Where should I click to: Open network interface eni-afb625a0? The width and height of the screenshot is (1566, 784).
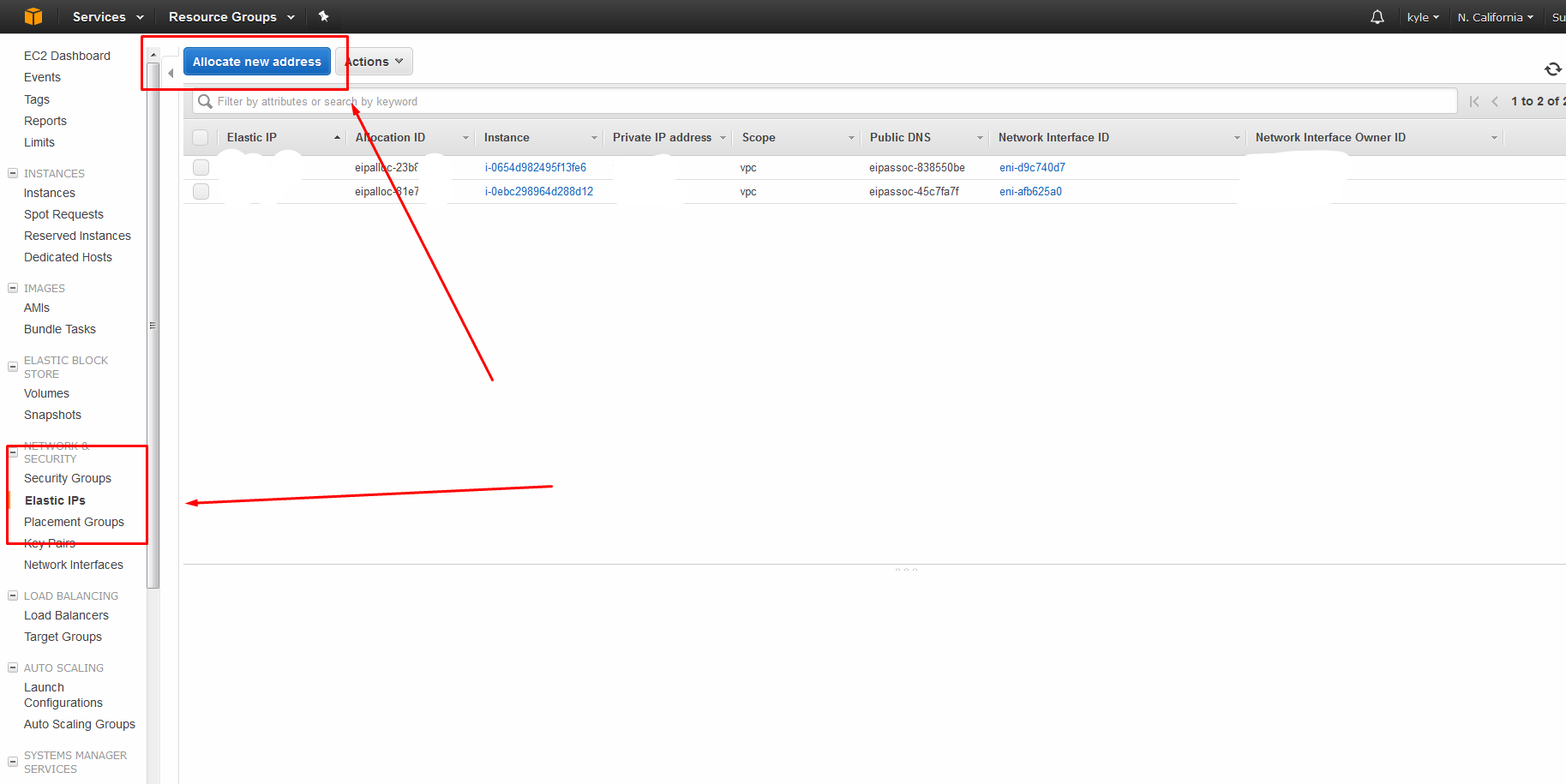(1030, 191)
